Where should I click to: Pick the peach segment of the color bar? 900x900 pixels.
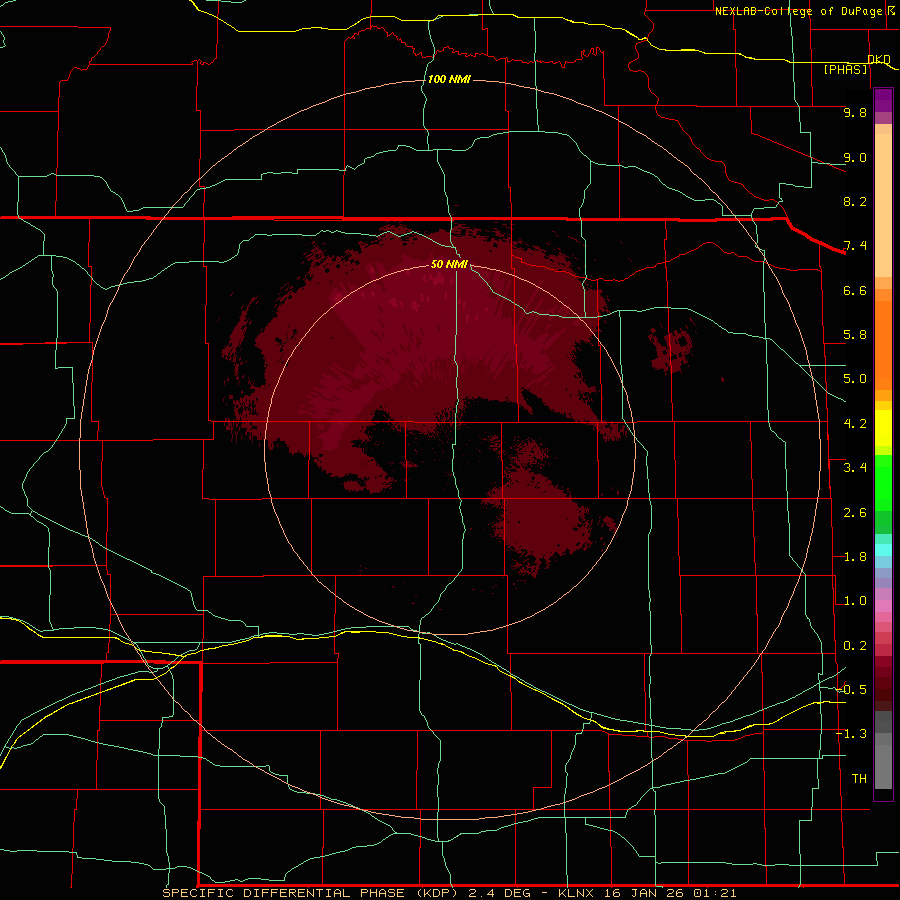tap(883, 205)
